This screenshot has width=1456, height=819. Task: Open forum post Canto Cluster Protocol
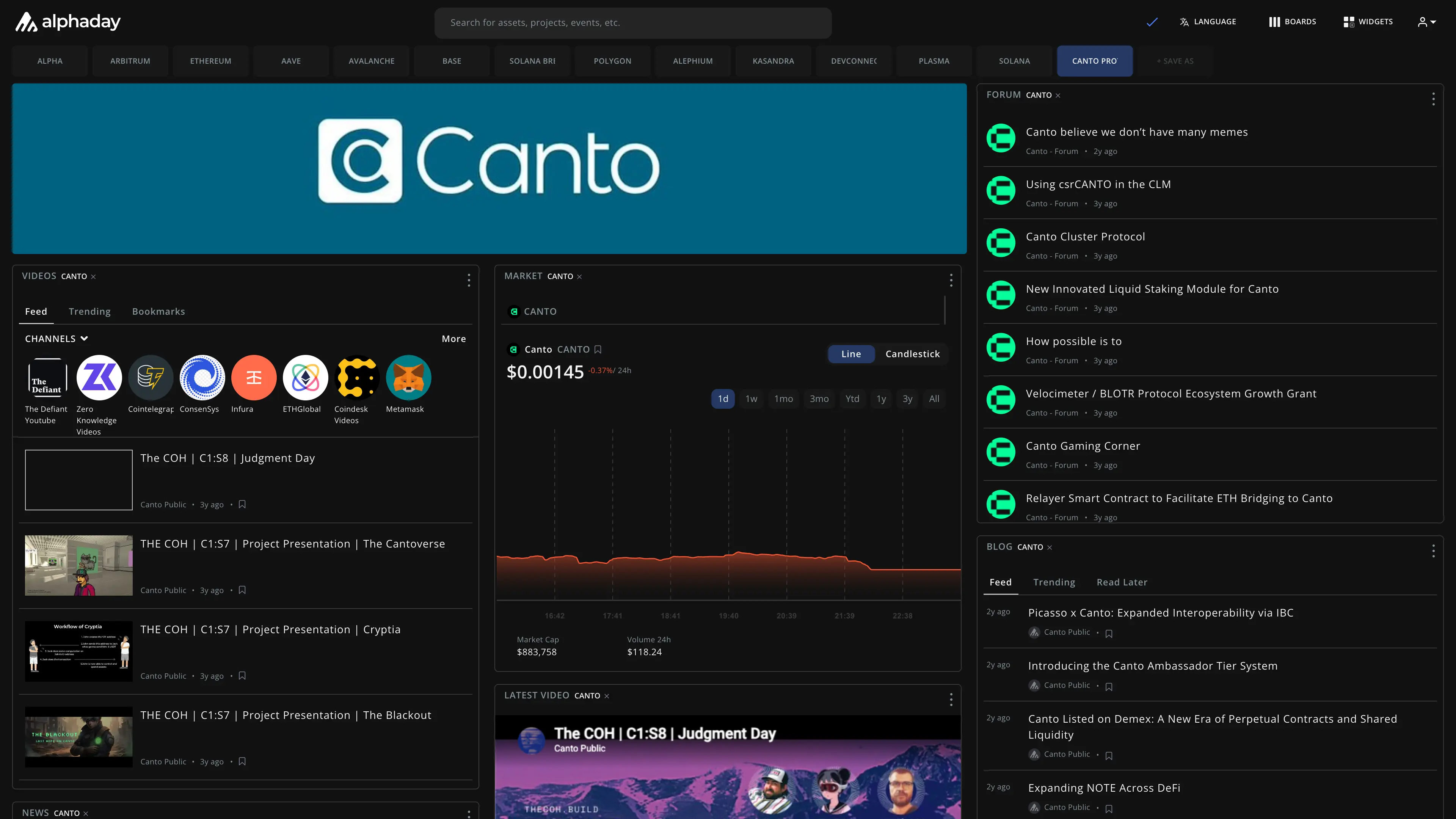pyautogui.click(x=1085, y=237)
